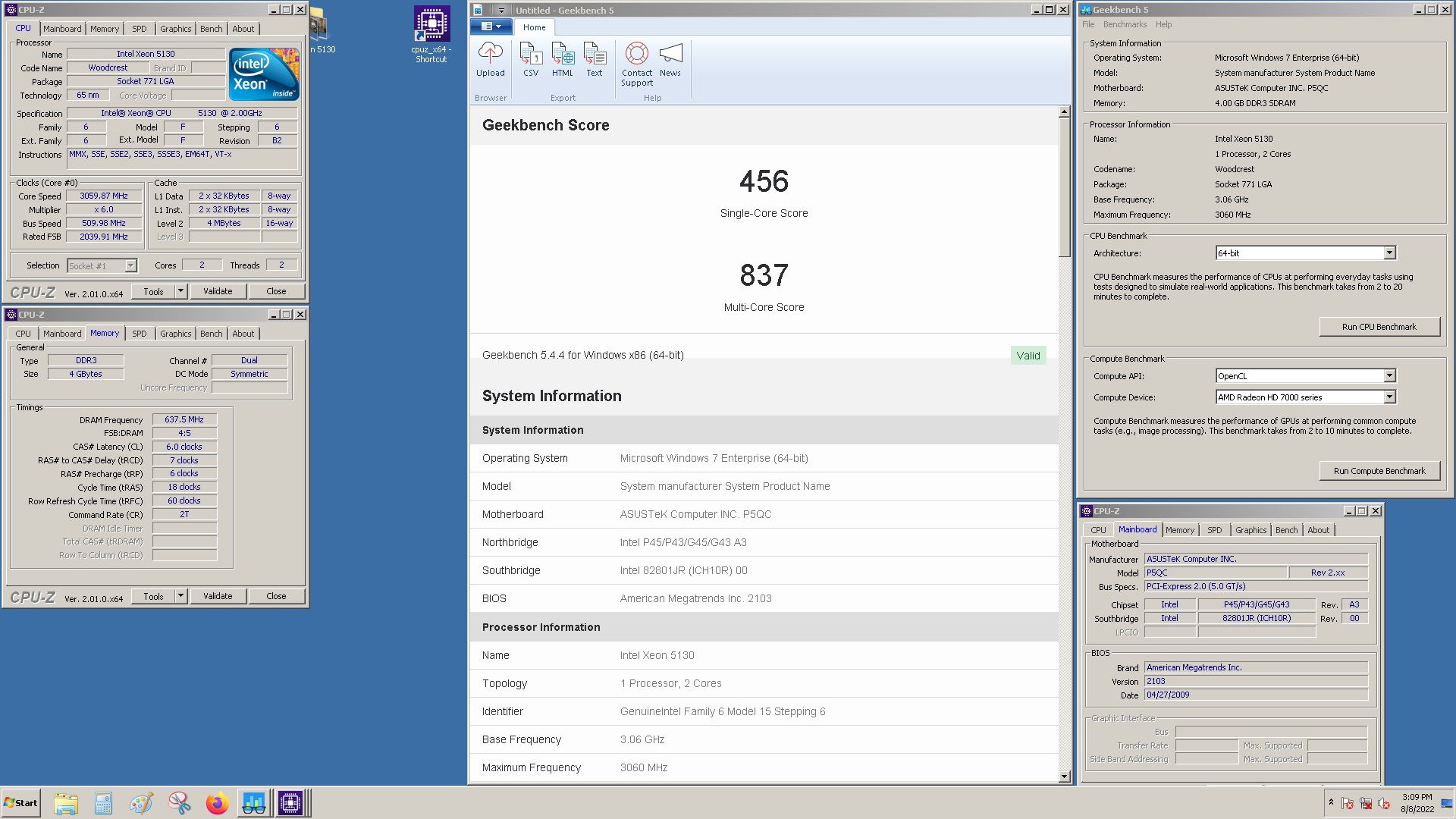Open Snipping Tool from the taskbar
The image size is (1456, 819).
point(179,803)
